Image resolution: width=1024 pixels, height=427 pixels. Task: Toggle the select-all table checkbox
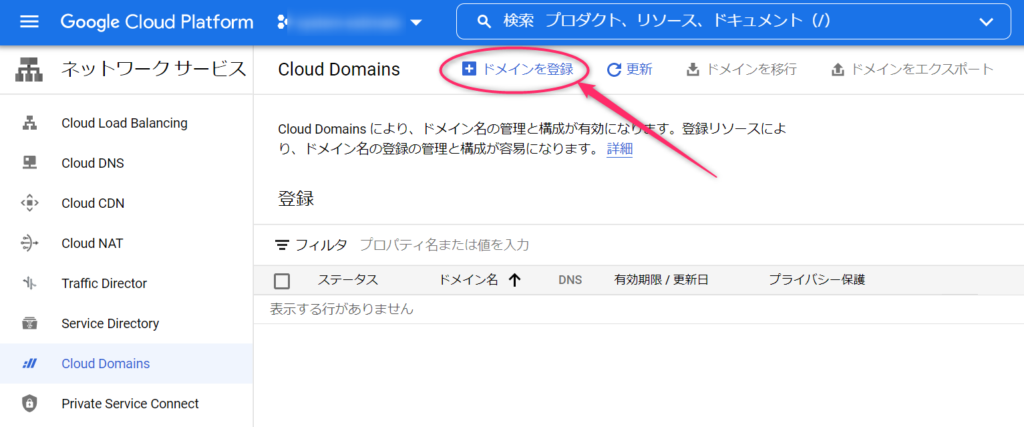282,281
